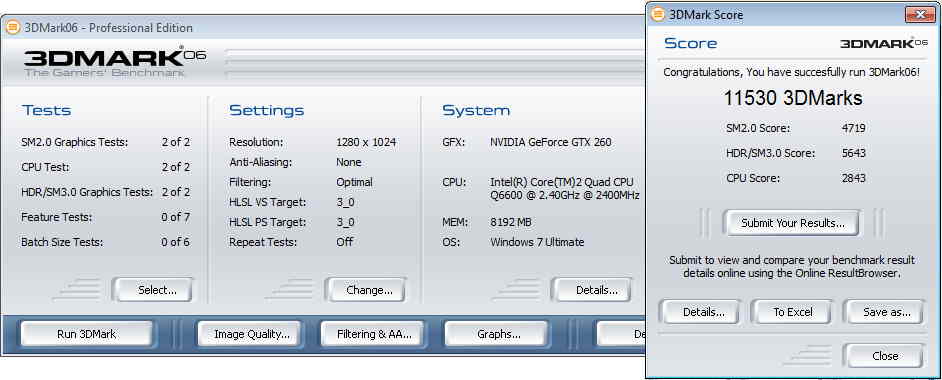Start benchmark with Run 3DMark
The image size is (942, 380).
pyautogui.click(x=87, y=334)
